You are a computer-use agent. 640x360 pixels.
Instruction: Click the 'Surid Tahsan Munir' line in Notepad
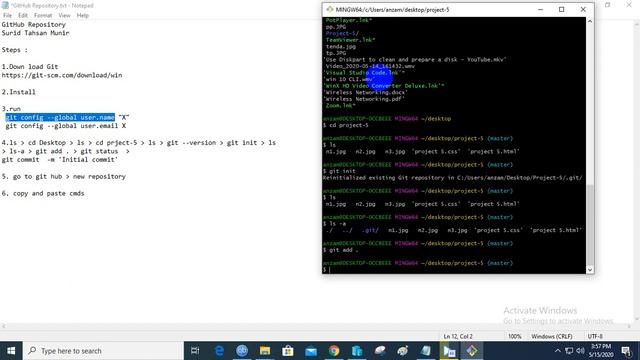point(36,33)
